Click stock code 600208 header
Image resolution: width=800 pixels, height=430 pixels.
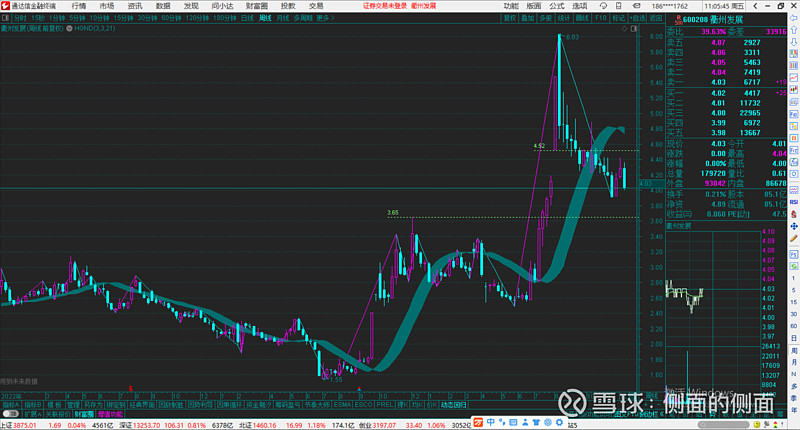695,19
